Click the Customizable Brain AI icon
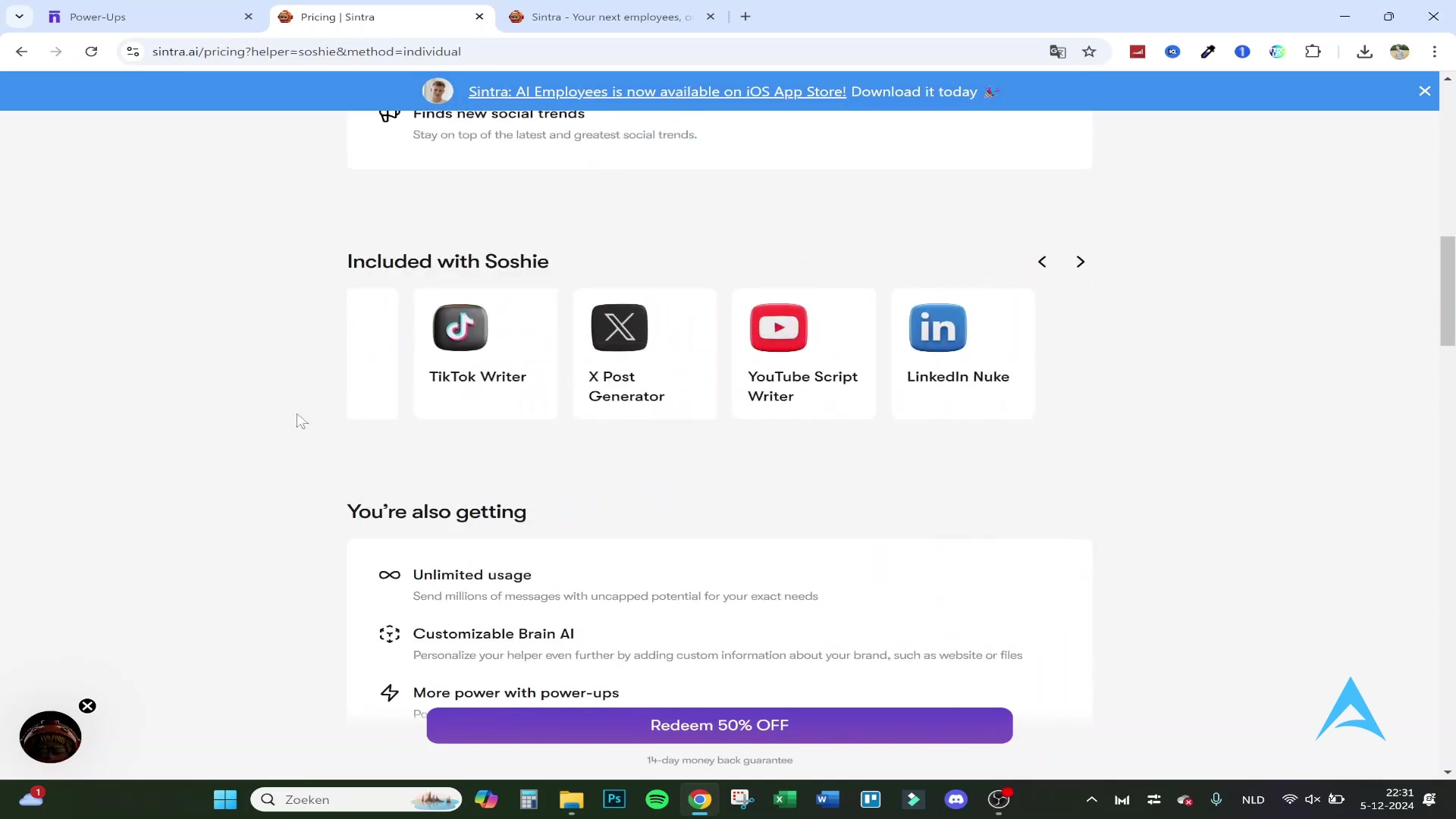Viewport: 1456px width, 819px height. tap(390, 634)
